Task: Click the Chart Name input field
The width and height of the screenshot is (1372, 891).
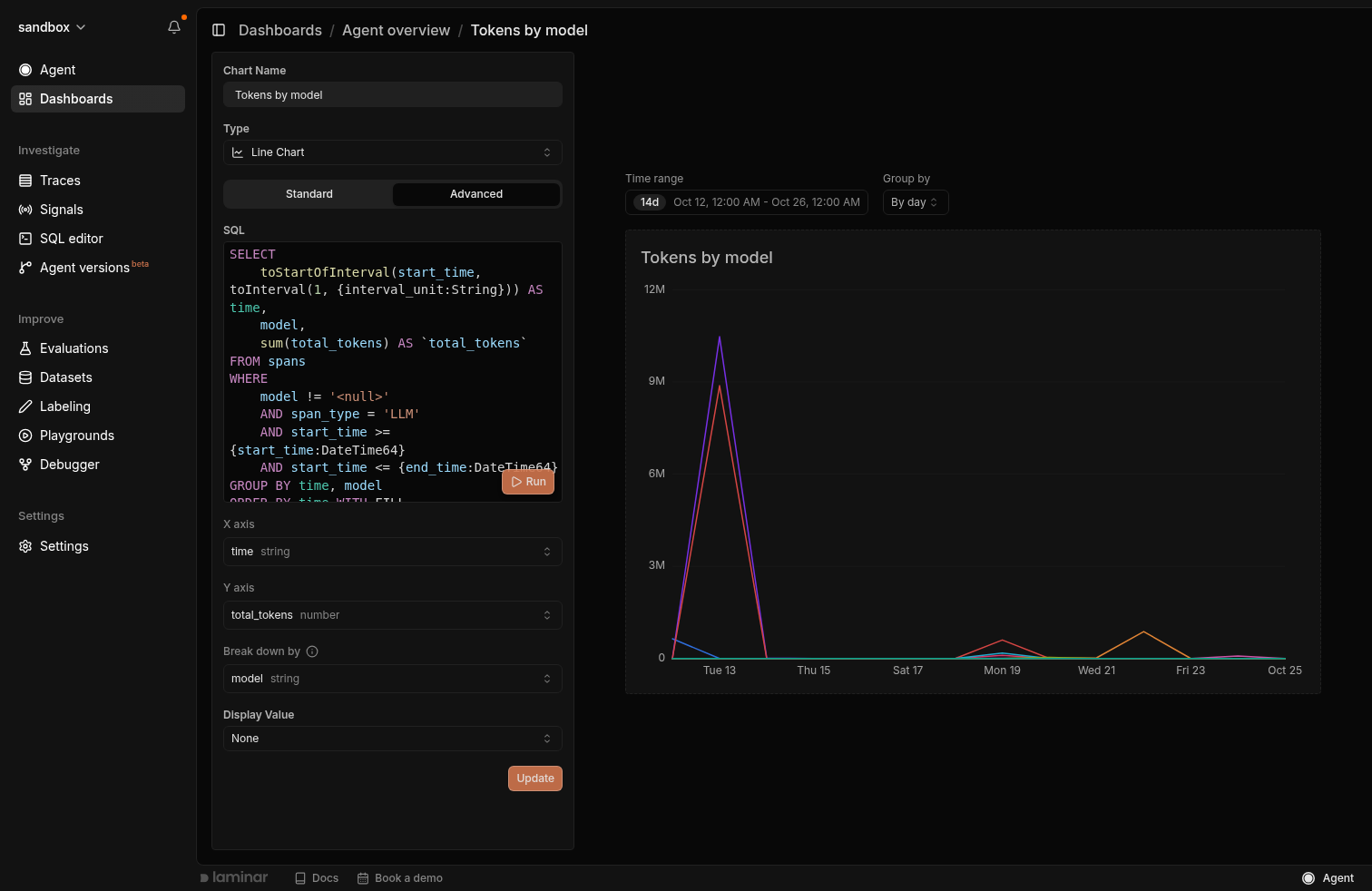Action: point(392,95)
